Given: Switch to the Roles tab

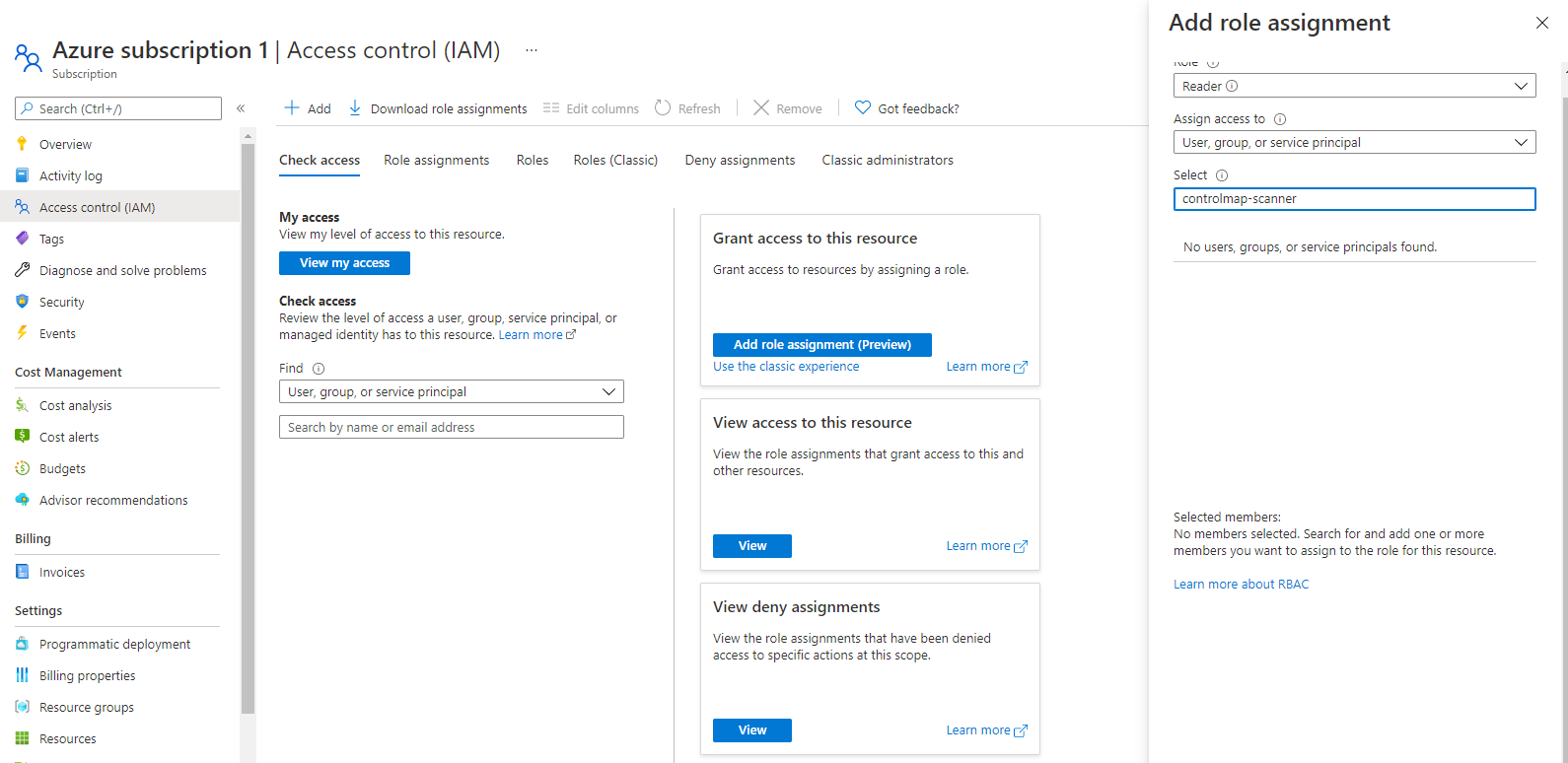Looking at the screenshot, I should coord(533,160).
